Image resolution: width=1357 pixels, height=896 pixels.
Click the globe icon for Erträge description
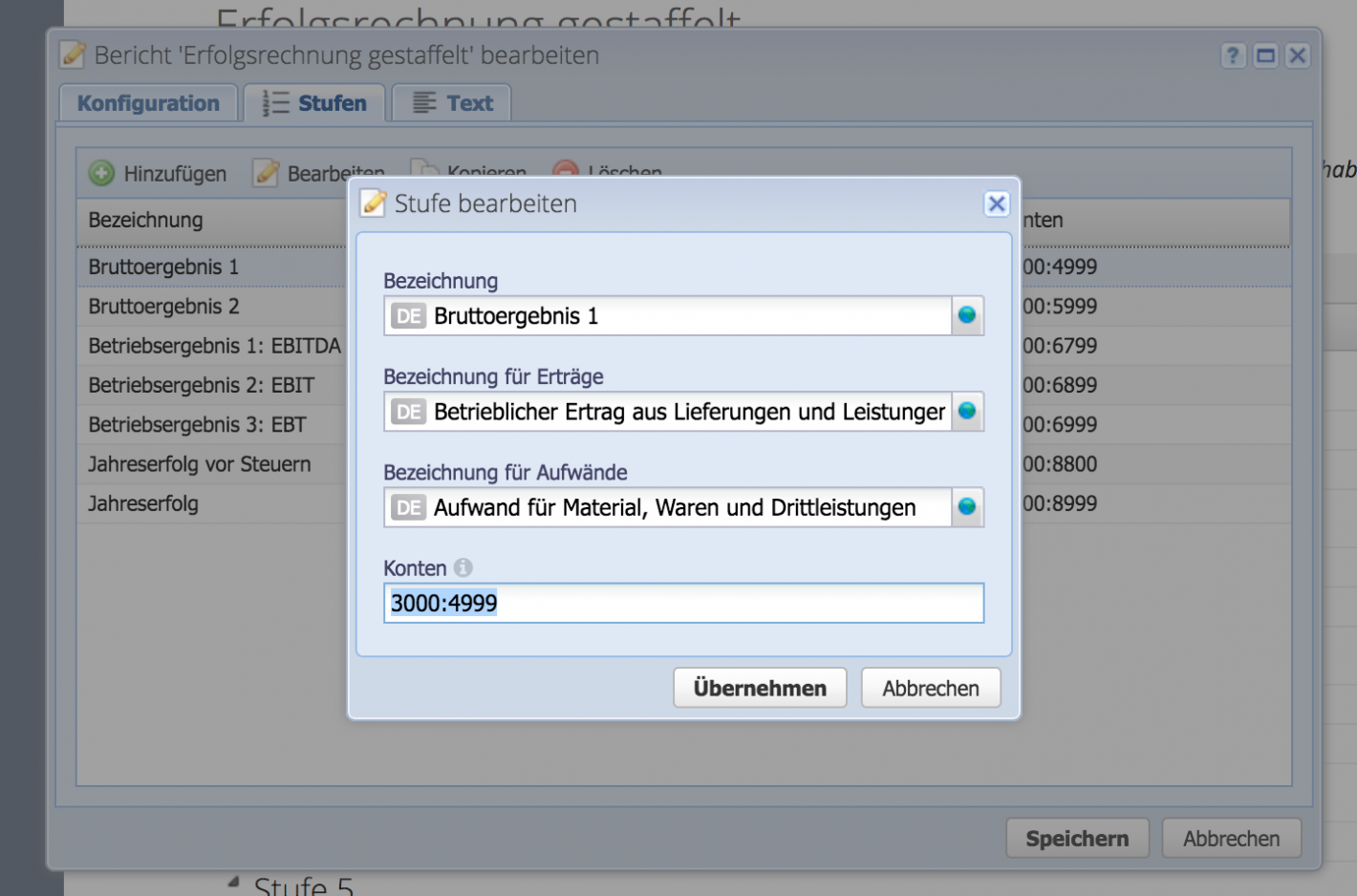966,412
